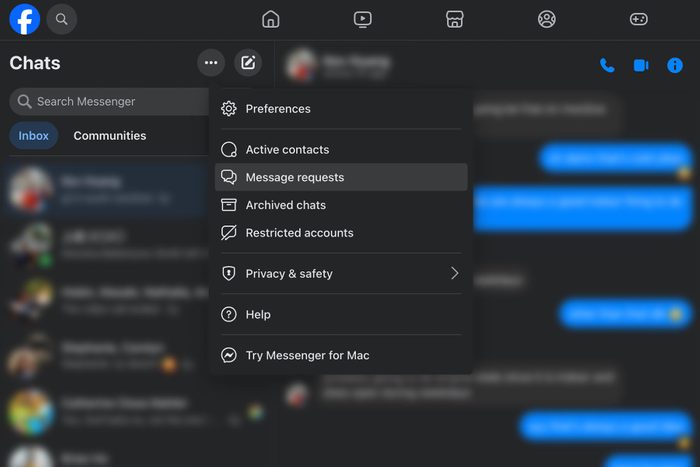Expand the Privacy & safety submenu
This screenshot has width=700, height=467.
pyautogui.click(x=340, y=273)
